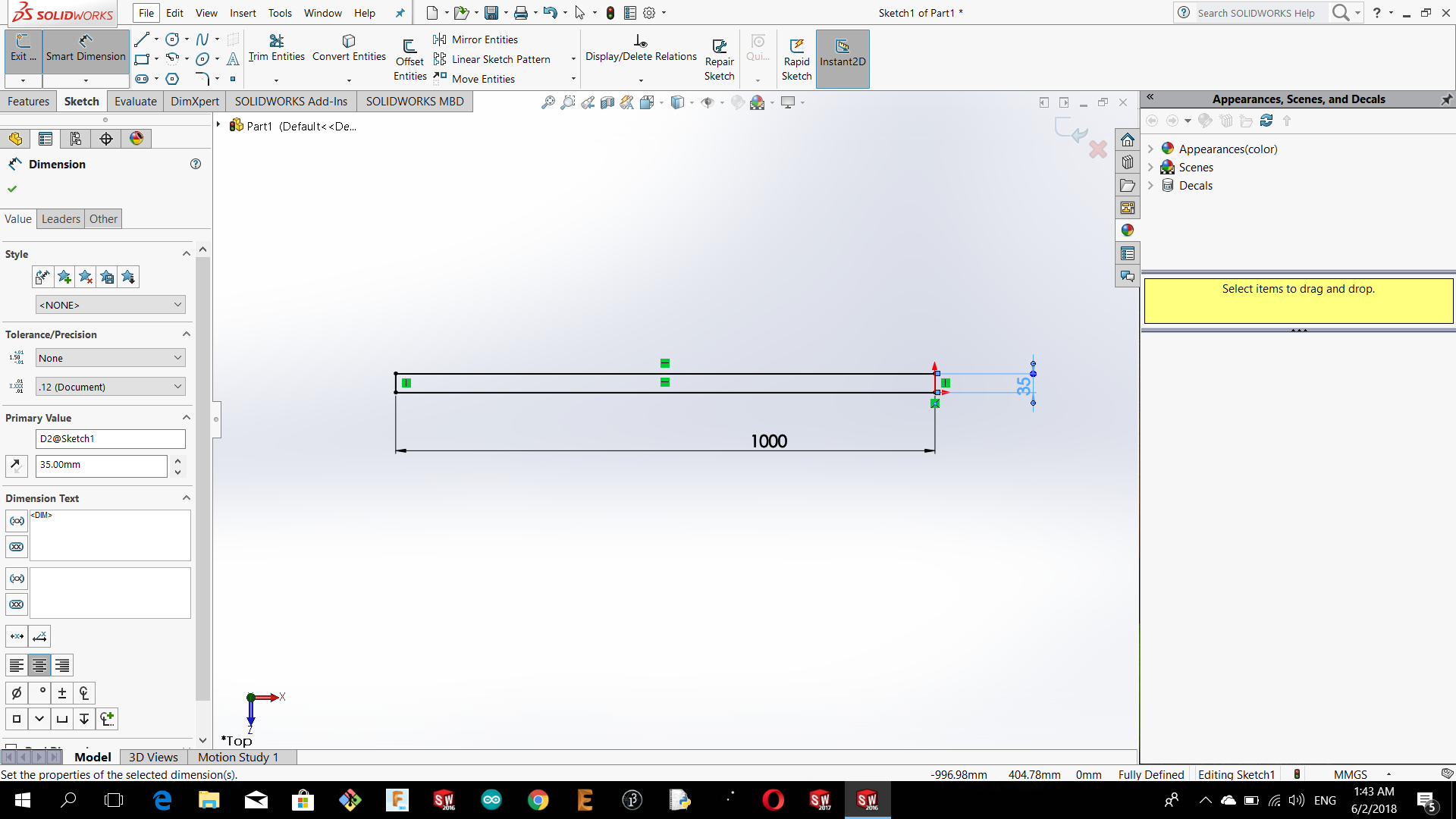Open the Insert menu

[243, 13]
